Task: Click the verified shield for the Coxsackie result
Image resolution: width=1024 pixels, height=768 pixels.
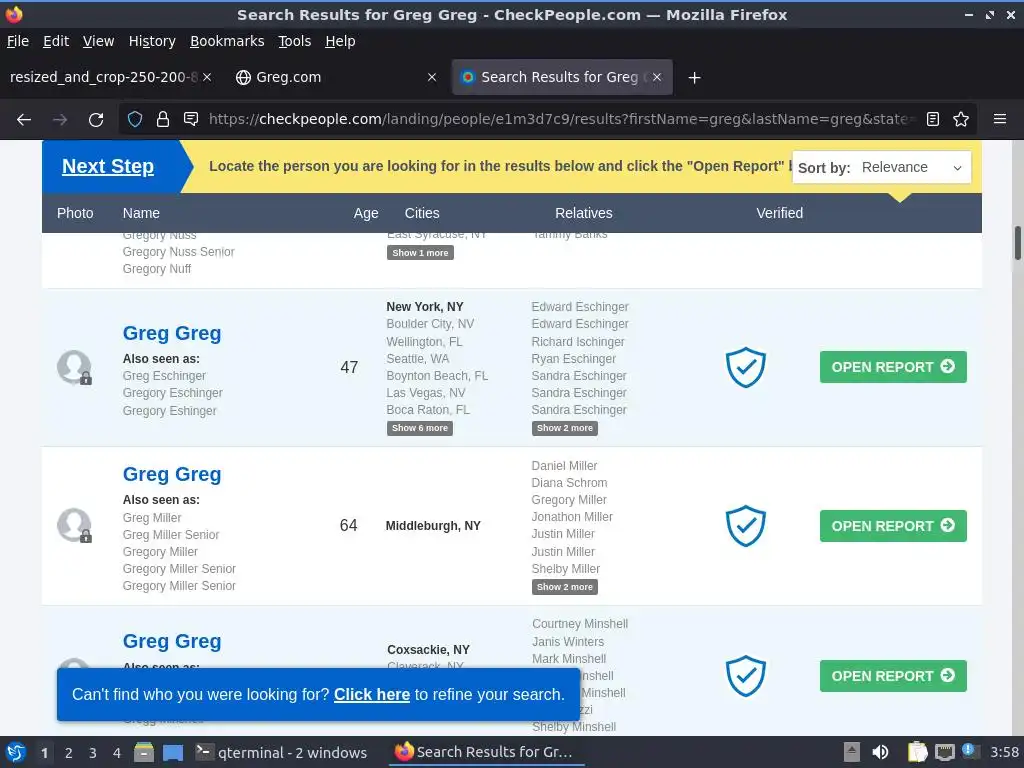Action: (x=746, y=676)
